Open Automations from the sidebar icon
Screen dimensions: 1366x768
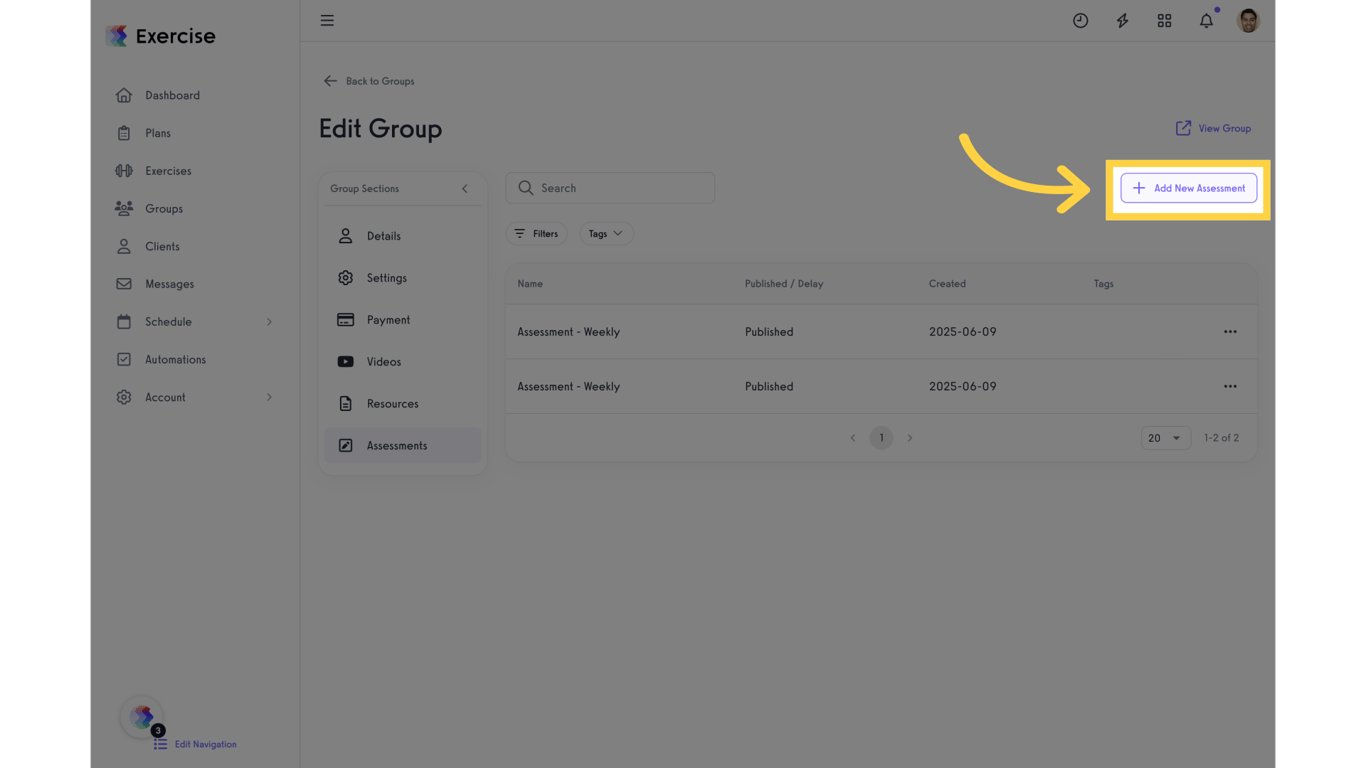124,359
